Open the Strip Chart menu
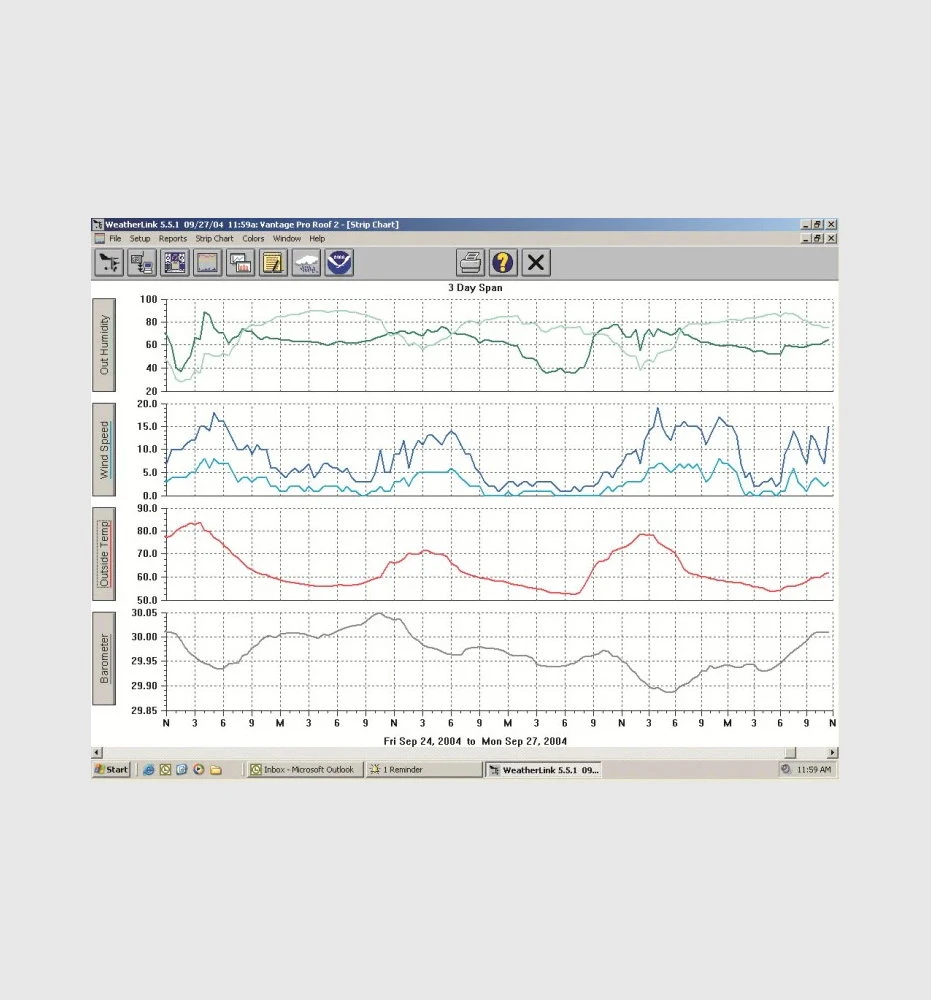Screen dimensions: 931x1000 (214, 239)
